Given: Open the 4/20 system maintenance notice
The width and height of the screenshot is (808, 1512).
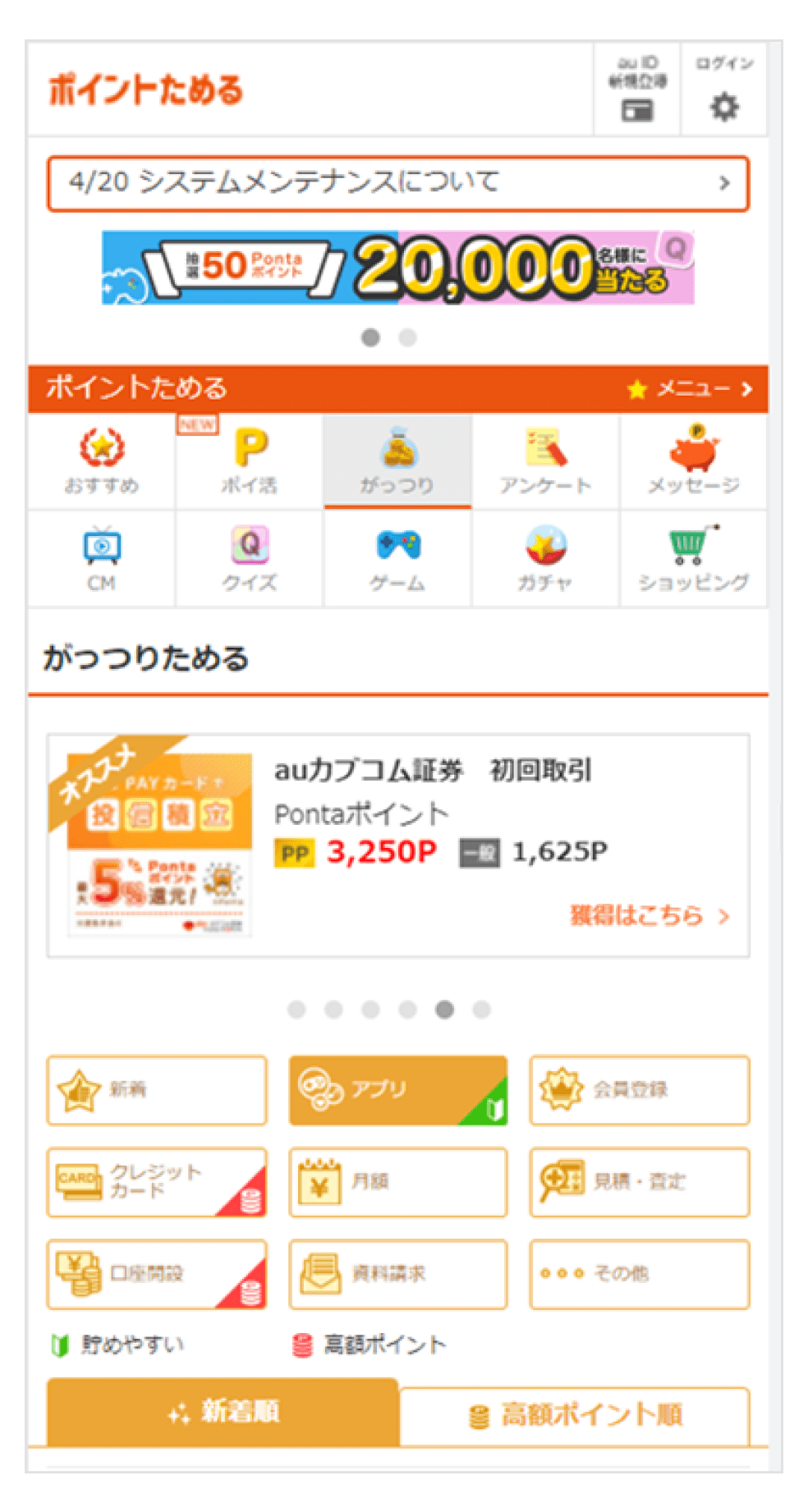Looking at the screenshot, I should [x=398, y=183].
